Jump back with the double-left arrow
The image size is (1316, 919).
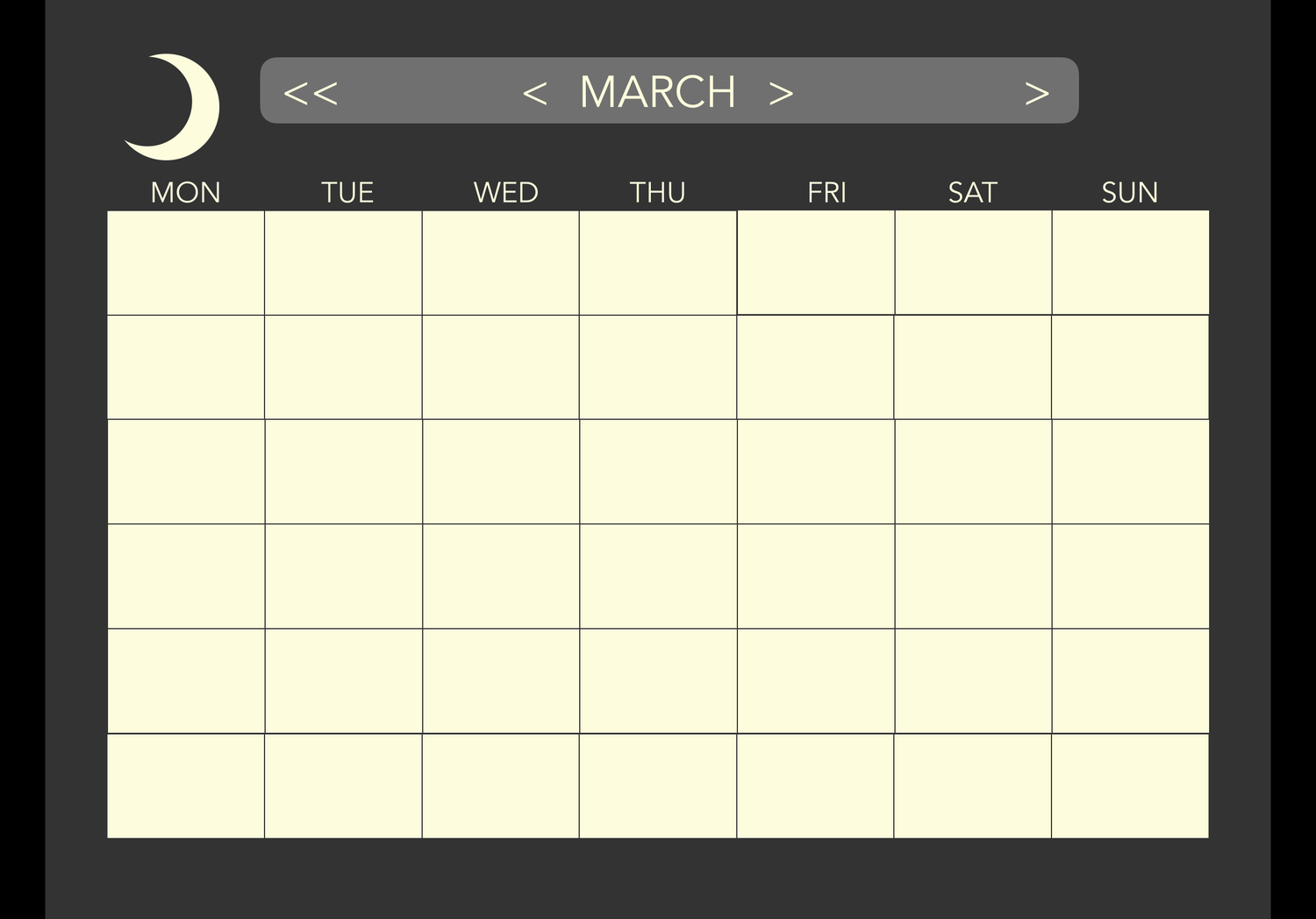311,93
